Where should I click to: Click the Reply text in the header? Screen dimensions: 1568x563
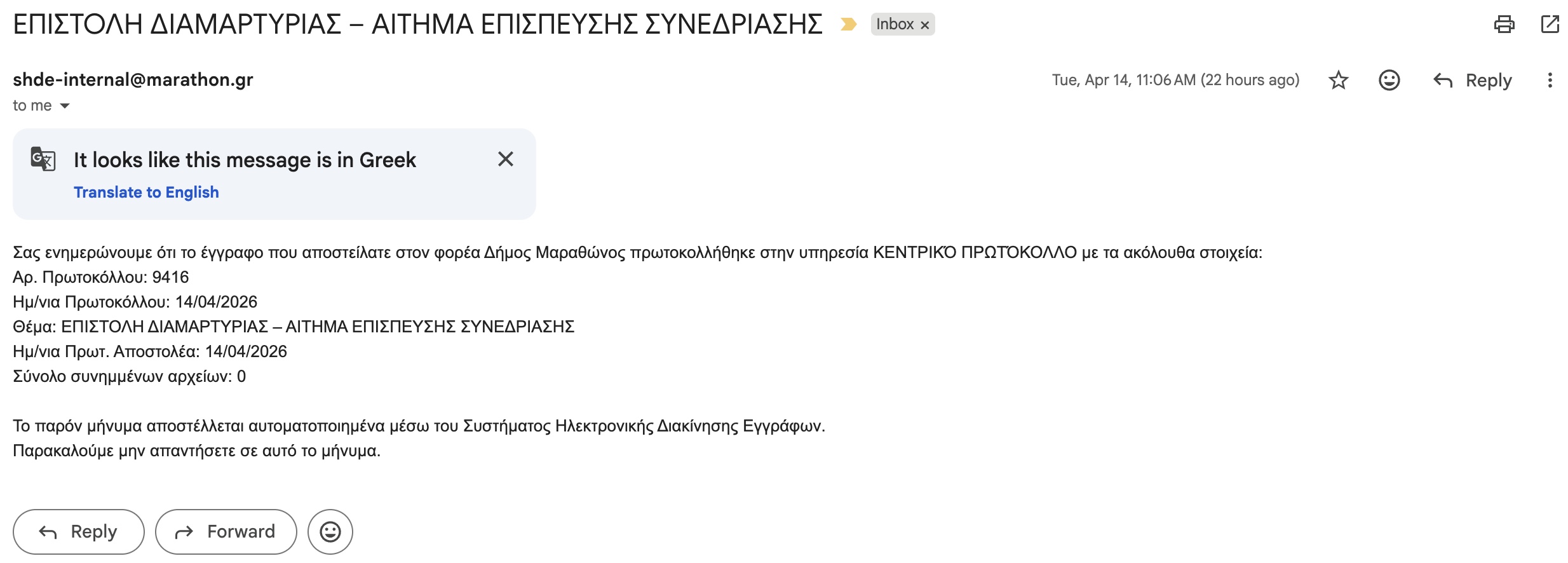1489,81
